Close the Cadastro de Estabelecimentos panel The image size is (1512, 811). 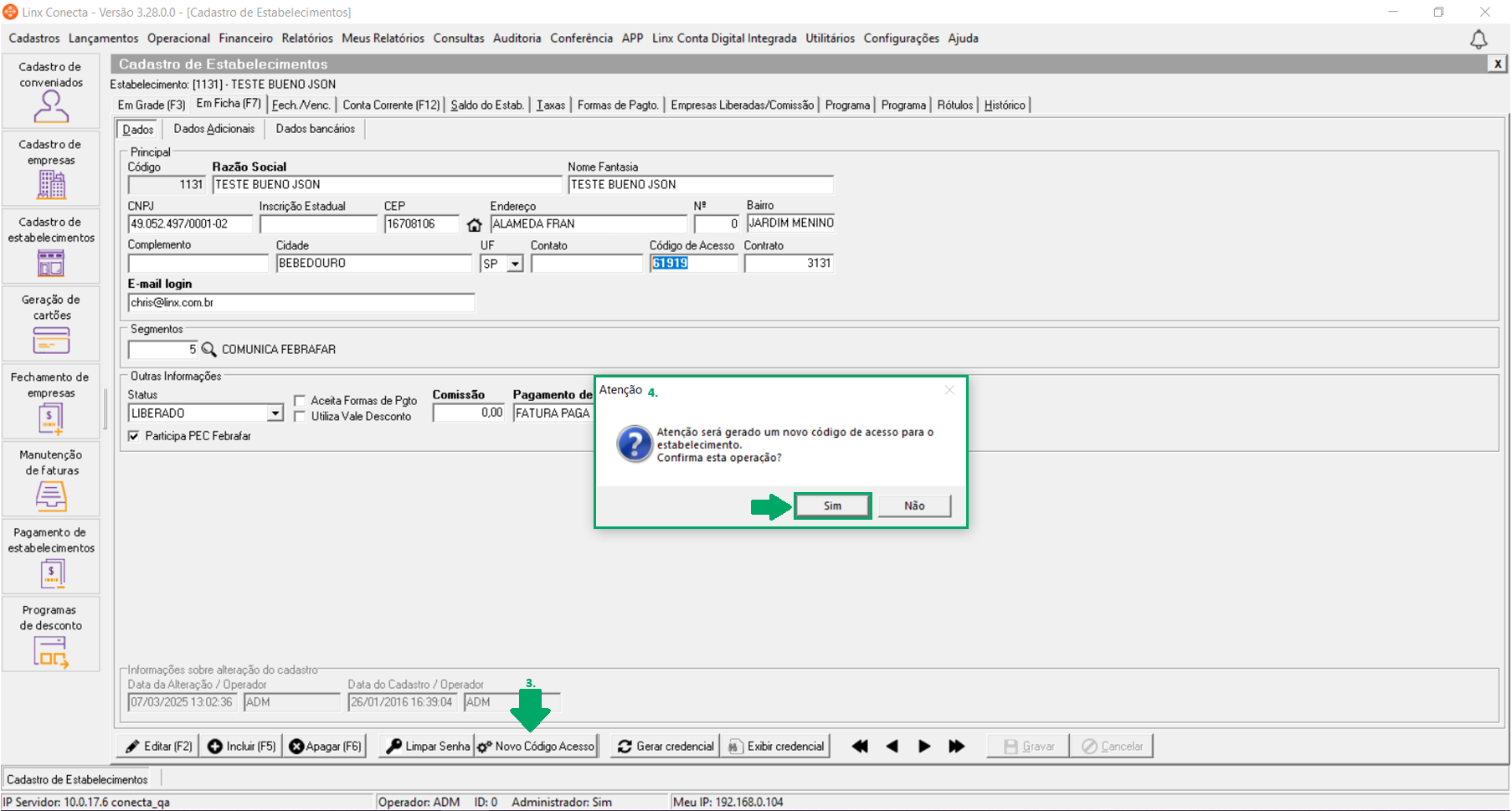pos(1497,64)
